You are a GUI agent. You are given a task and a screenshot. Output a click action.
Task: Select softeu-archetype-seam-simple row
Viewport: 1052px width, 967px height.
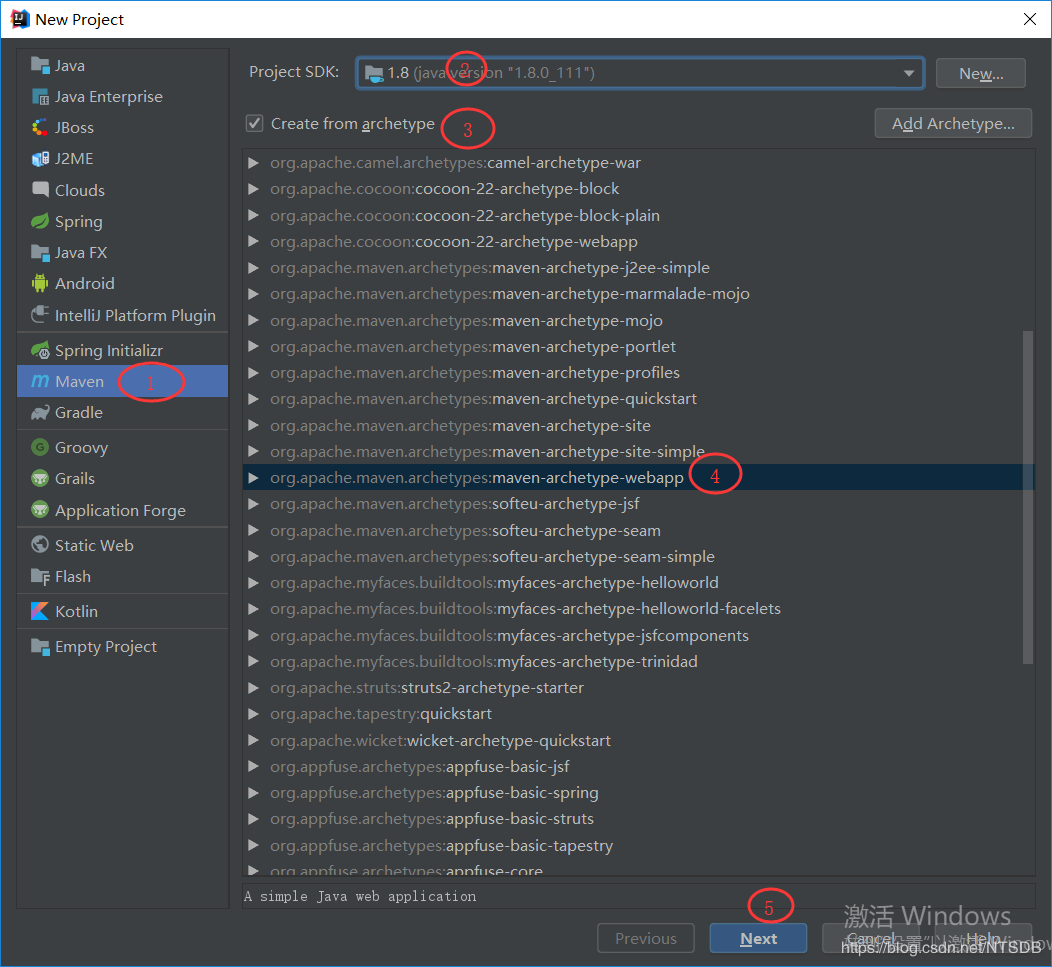[638, 556]
